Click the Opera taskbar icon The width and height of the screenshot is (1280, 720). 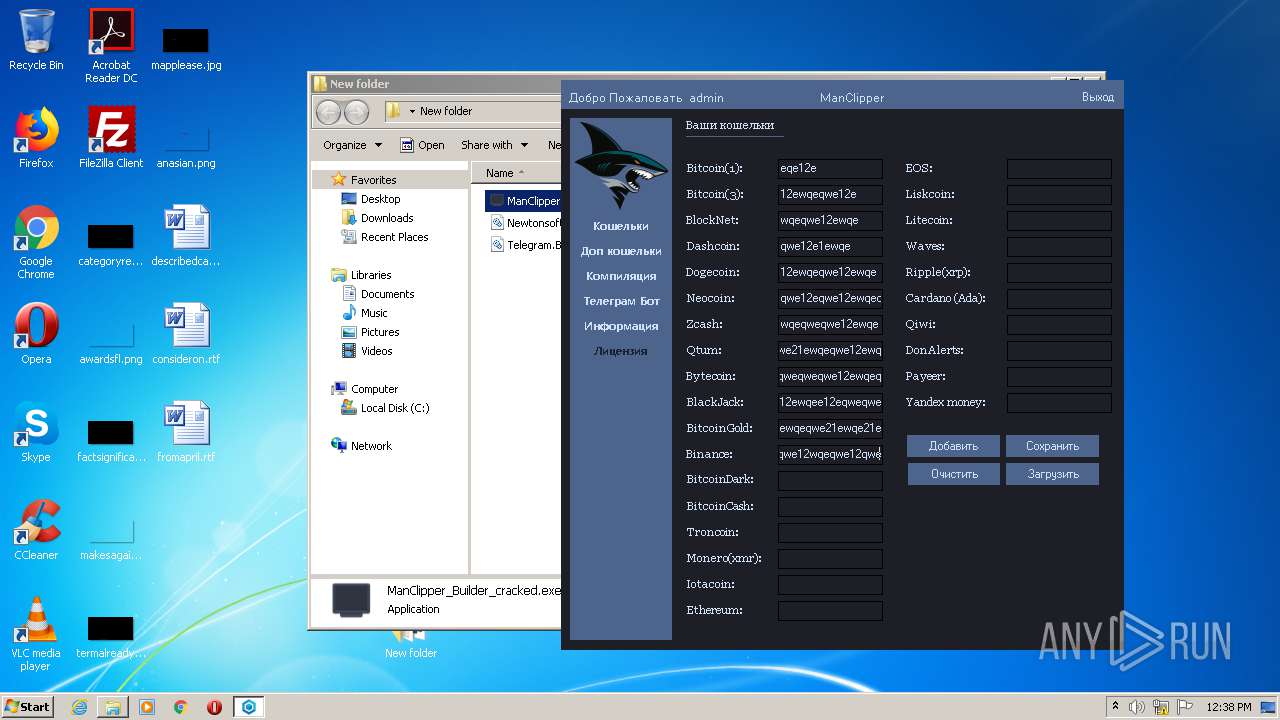click(x=214, y=707)
